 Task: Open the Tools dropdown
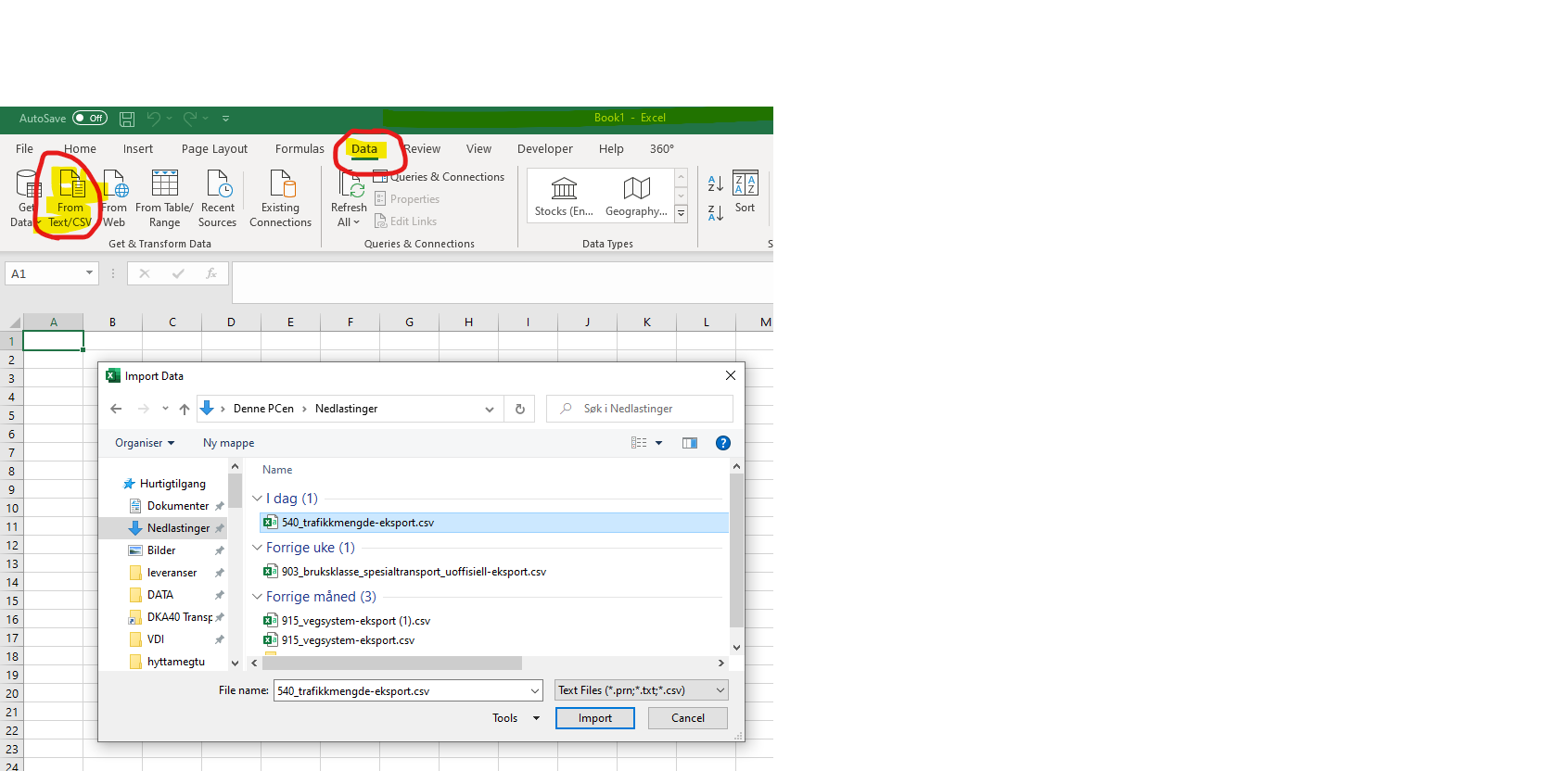coord(516,718)
